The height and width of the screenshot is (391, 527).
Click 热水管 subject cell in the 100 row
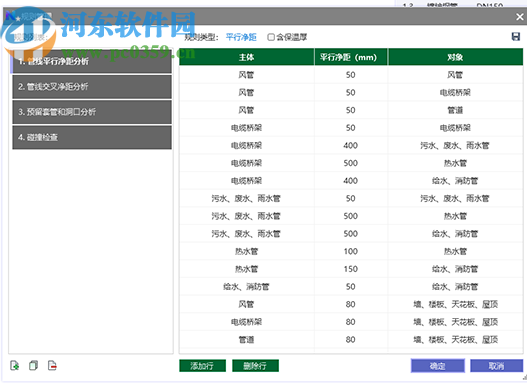click(x=246, y=251)
